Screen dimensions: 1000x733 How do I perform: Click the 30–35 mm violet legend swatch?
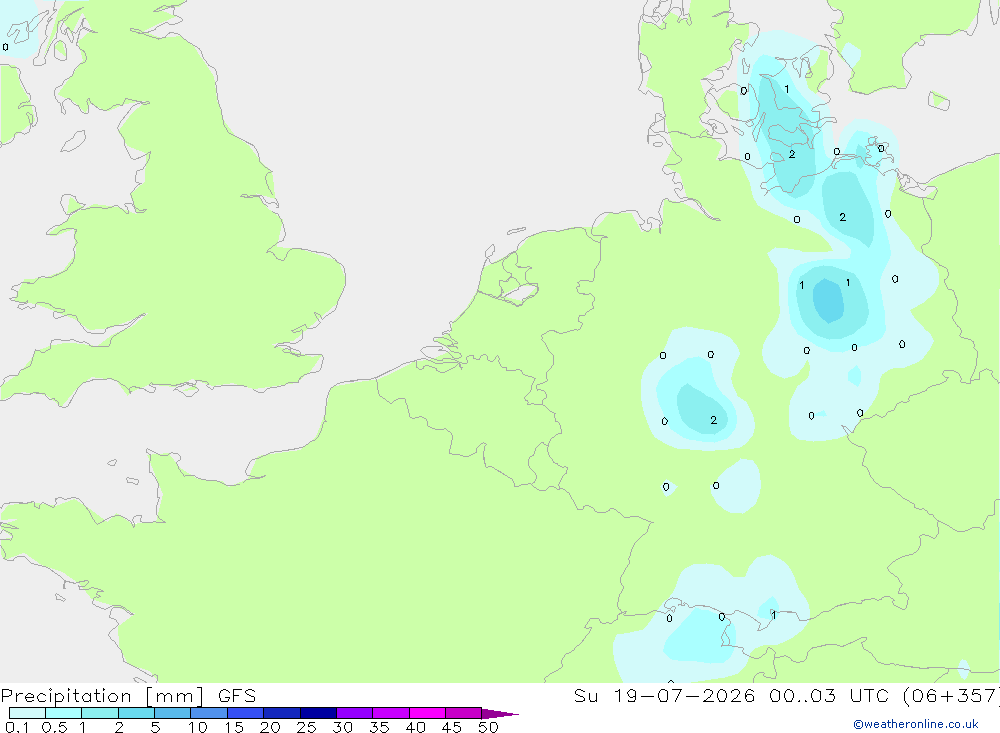click(x=355, y=713)
